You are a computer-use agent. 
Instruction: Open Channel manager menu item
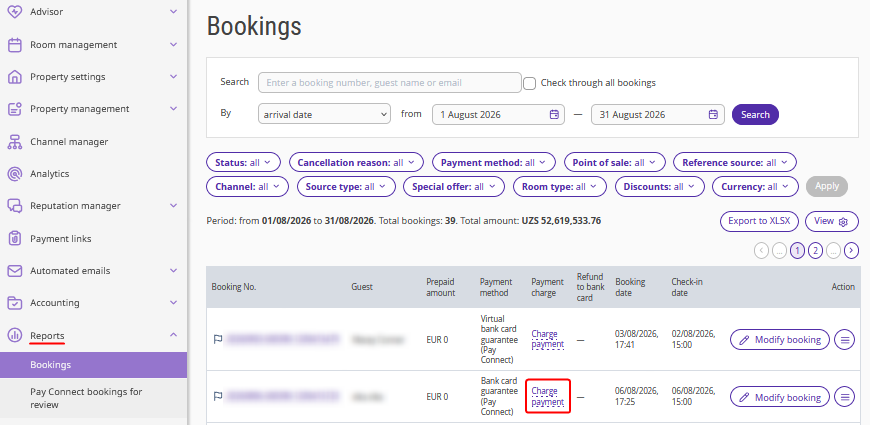click(x=69, y=141)
